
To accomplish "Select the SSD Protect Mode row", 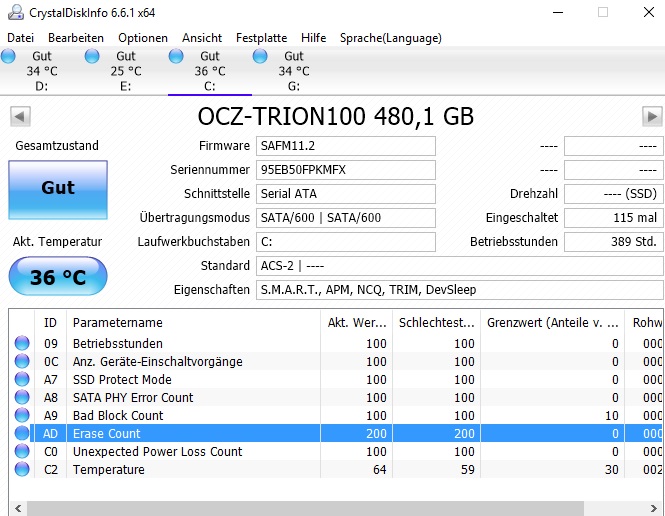I will click(336, 379).
